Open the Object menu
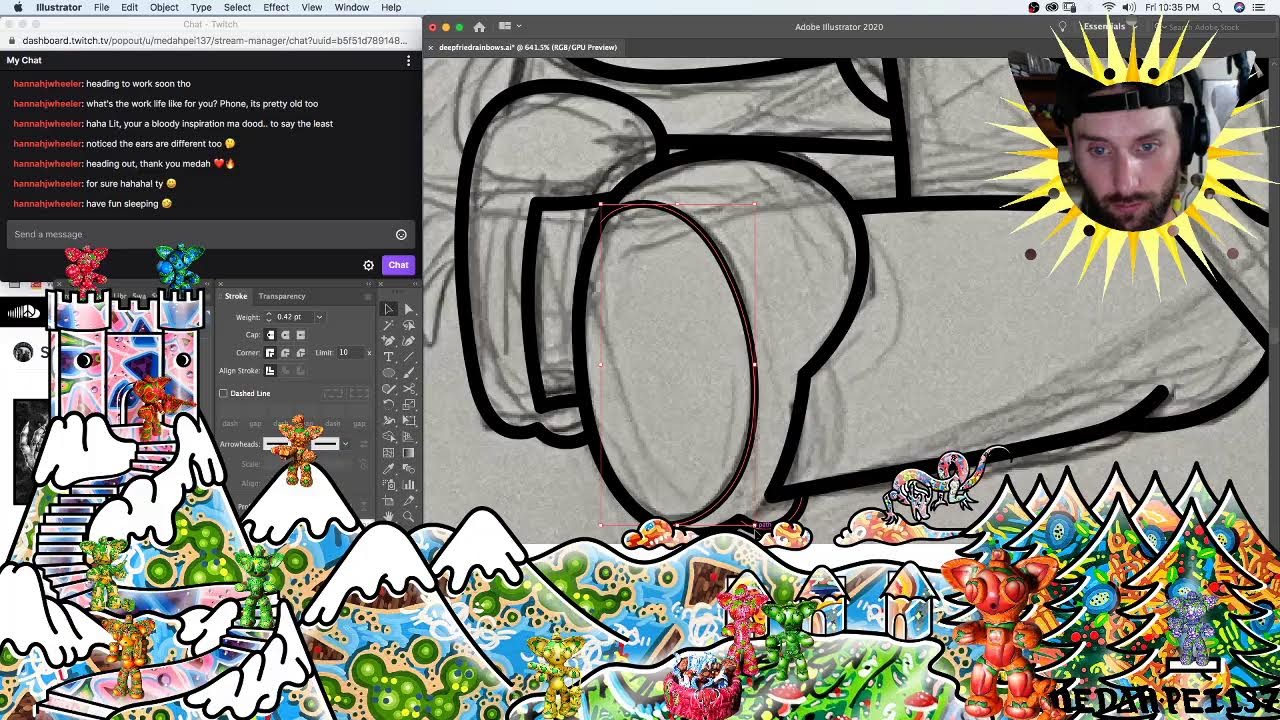The width and height of the screenshot is (1280, 720). 164,7
